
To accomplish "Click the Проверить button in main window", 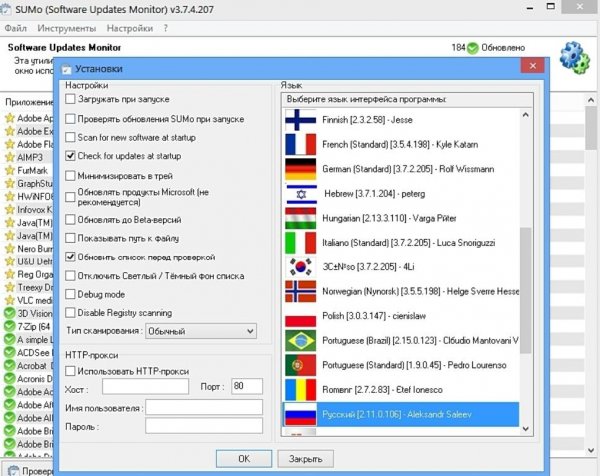I will pos(28,470).
